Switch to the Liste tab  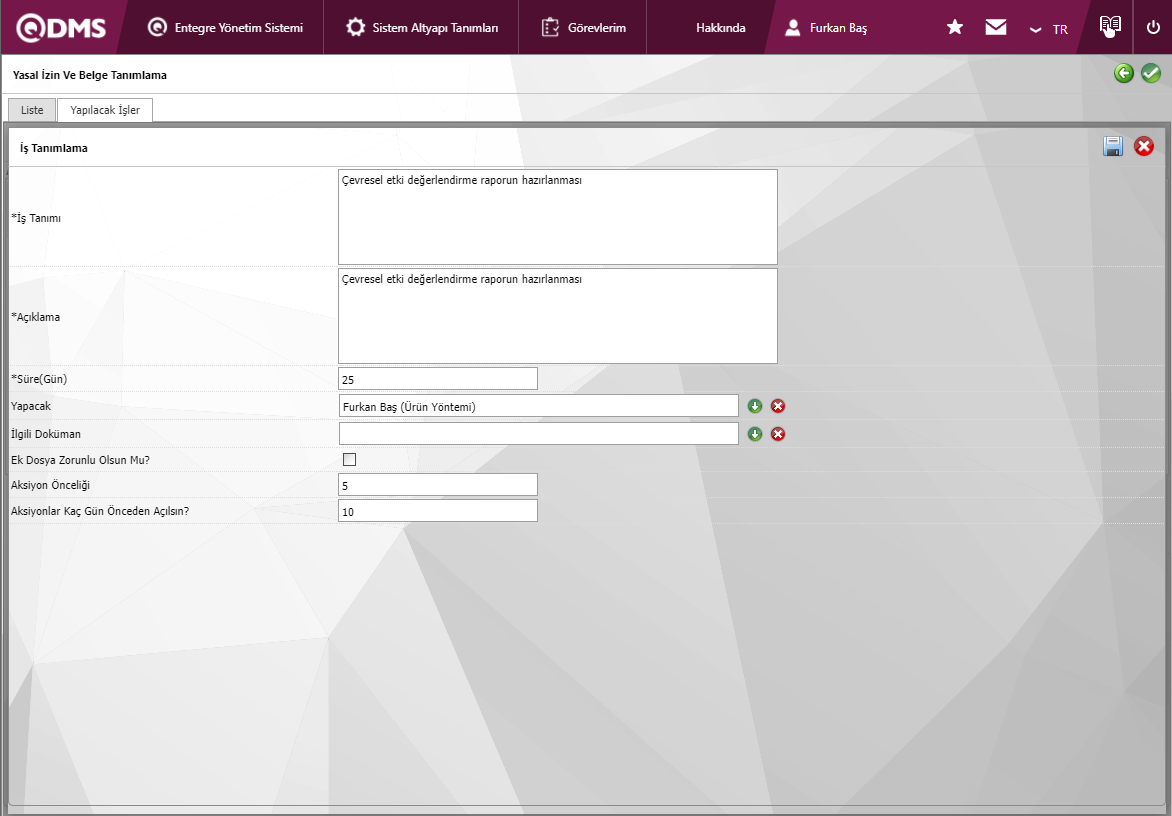32,110
